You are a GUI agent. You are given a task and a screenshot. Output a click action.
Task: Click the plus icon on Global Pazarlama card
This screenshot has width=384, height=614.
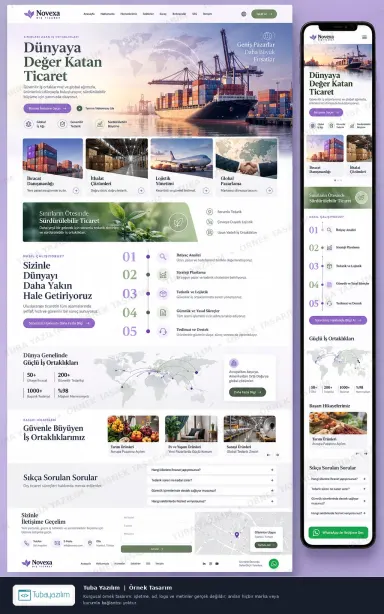pyautogui.click(x=269, y=191)
